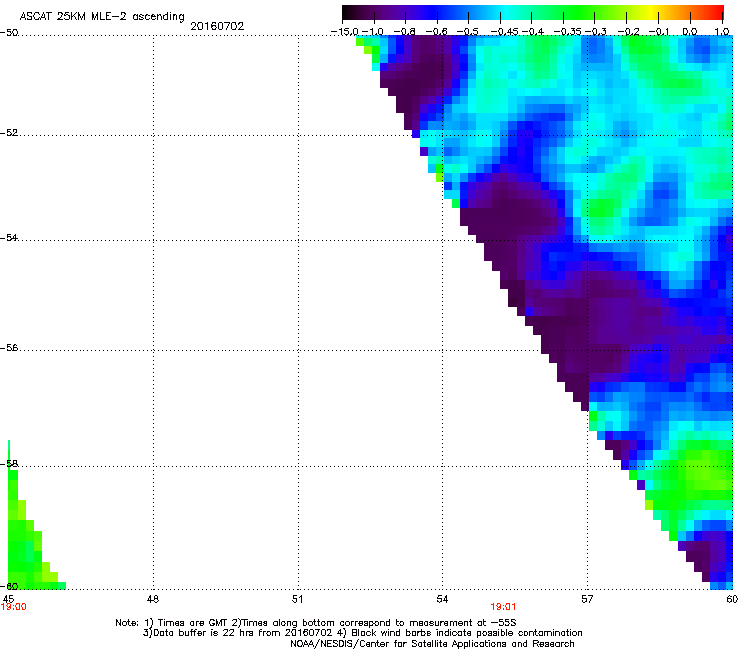
Task: Click the red 19:00 time stamp
Action: [x=13, y=607]
